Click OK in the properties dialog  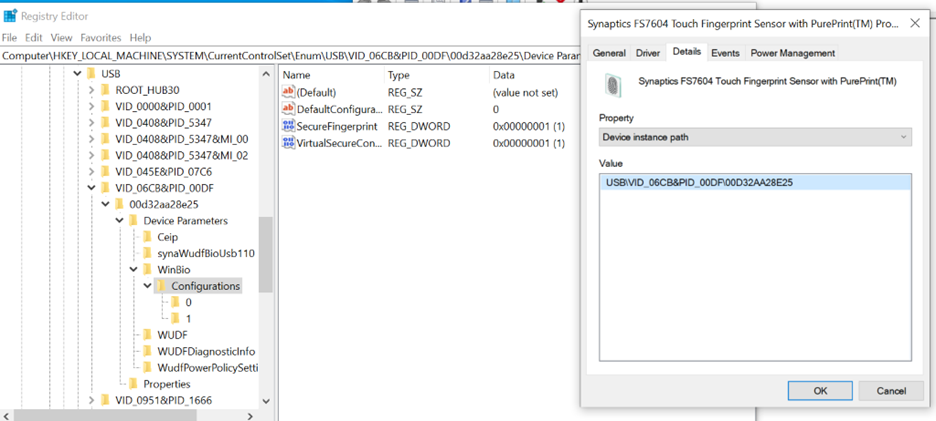click(x=820, y=391)
